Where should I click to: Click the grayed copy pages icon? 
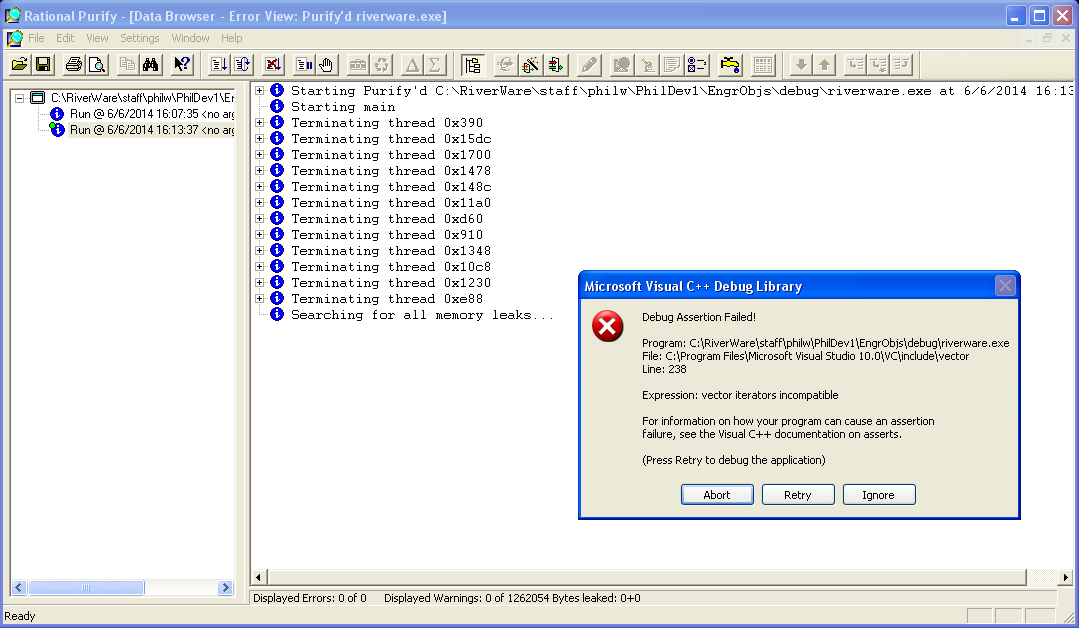[x=127, y=65]
